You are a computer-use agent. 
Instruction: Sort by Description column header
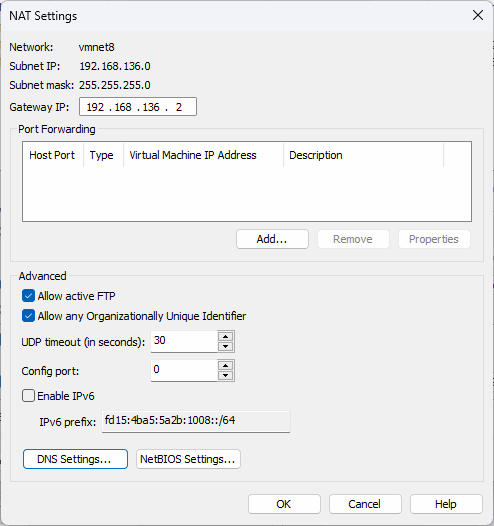pyautogui.click(x=363, y=155)
